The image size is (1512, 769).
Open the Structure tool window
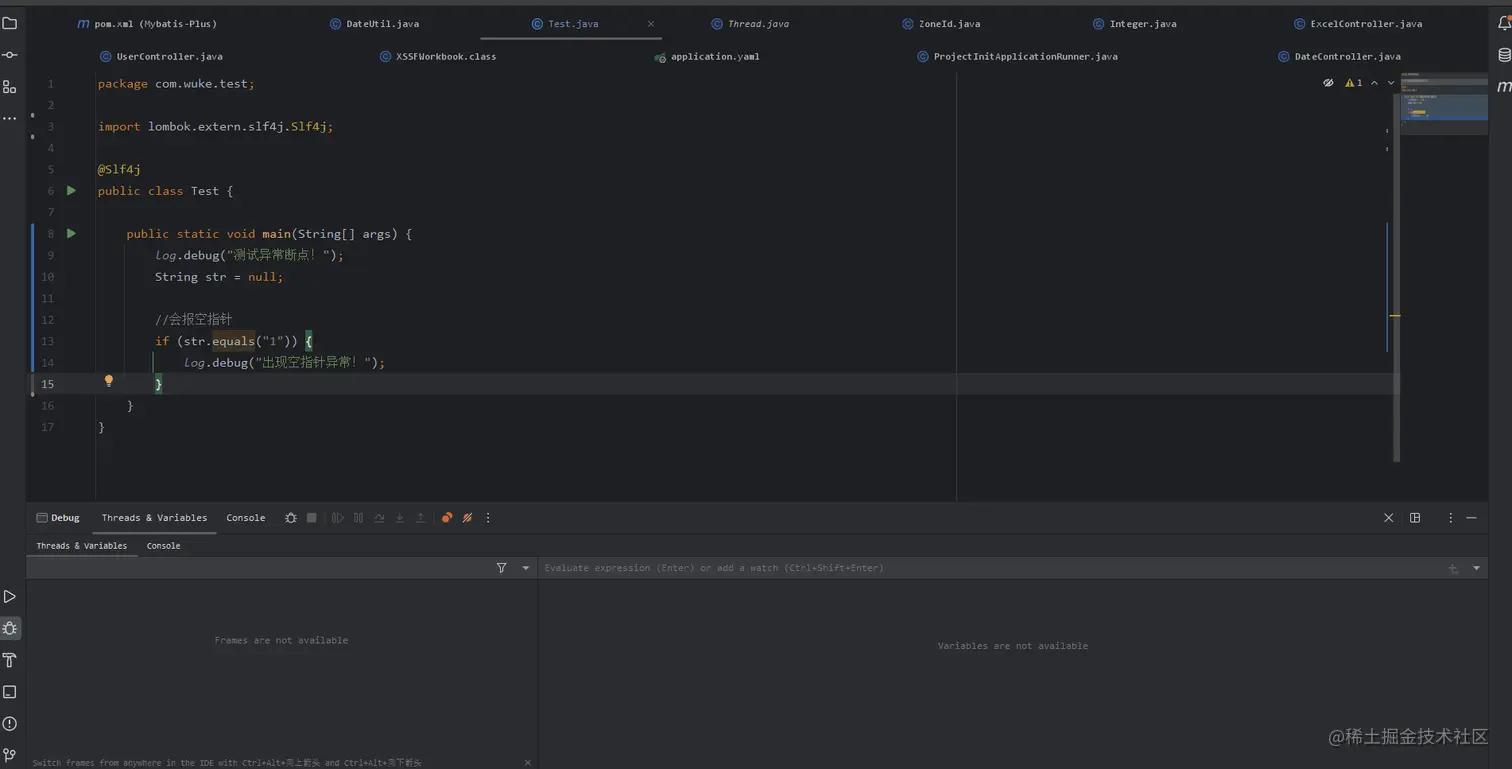pyautogui.click(x=10, y=87)
